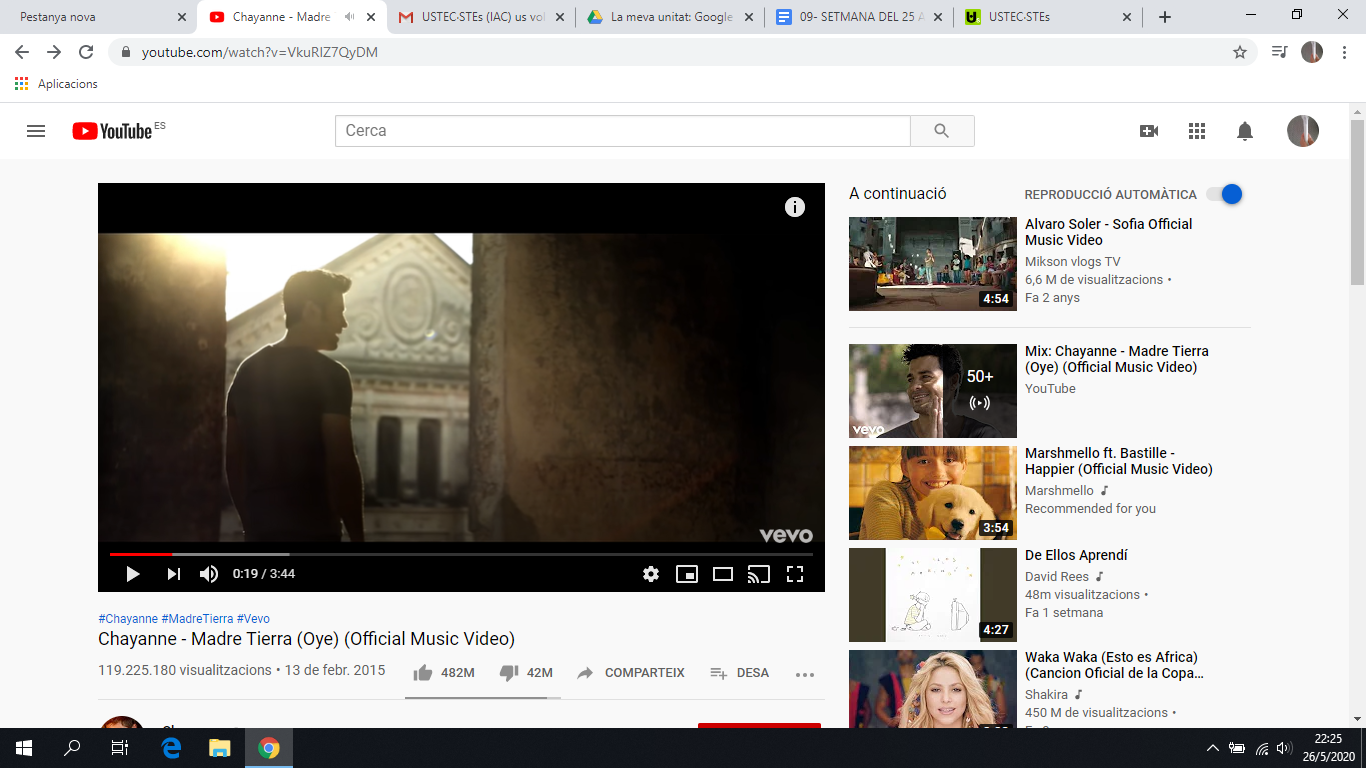Open video settings gear
The width and height of the screenshot is (1366, 768).
(x=651, y=574)
